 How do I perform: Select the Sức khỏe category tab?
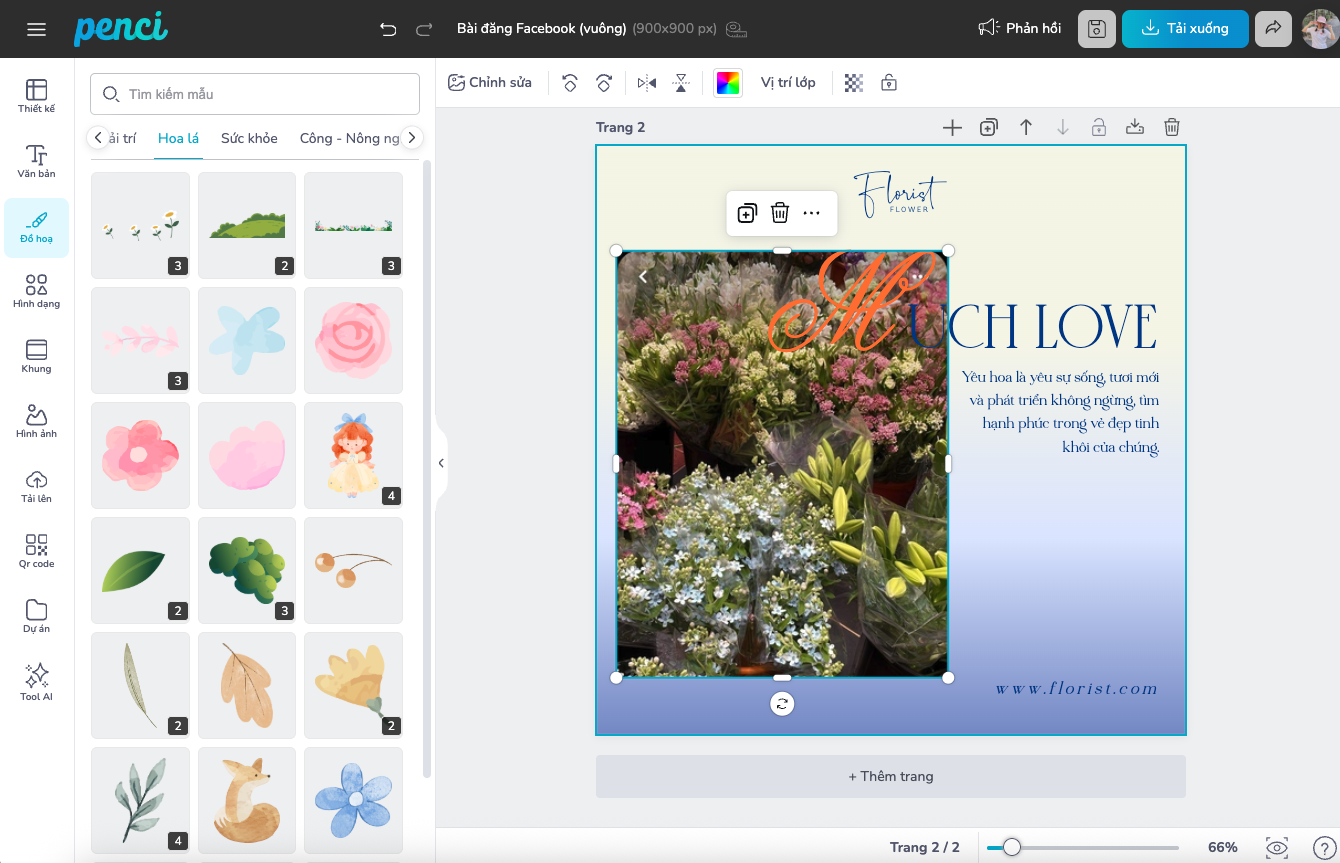249,138
